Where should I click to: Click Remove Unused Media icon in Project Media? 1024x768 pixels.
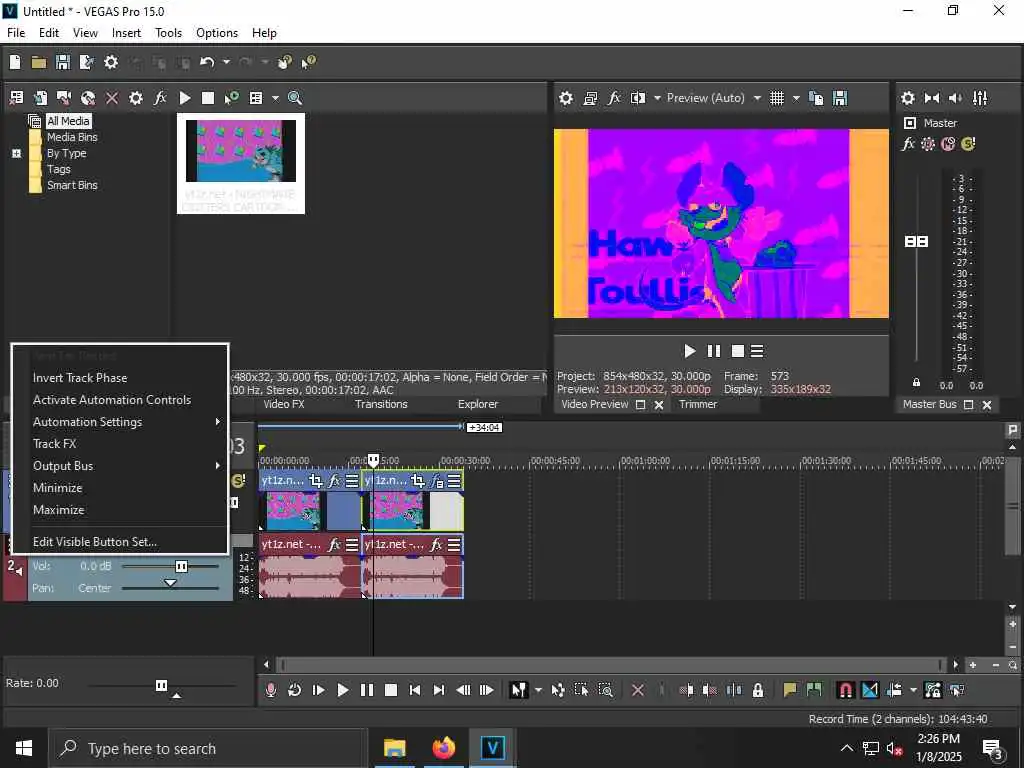[16, 98]
